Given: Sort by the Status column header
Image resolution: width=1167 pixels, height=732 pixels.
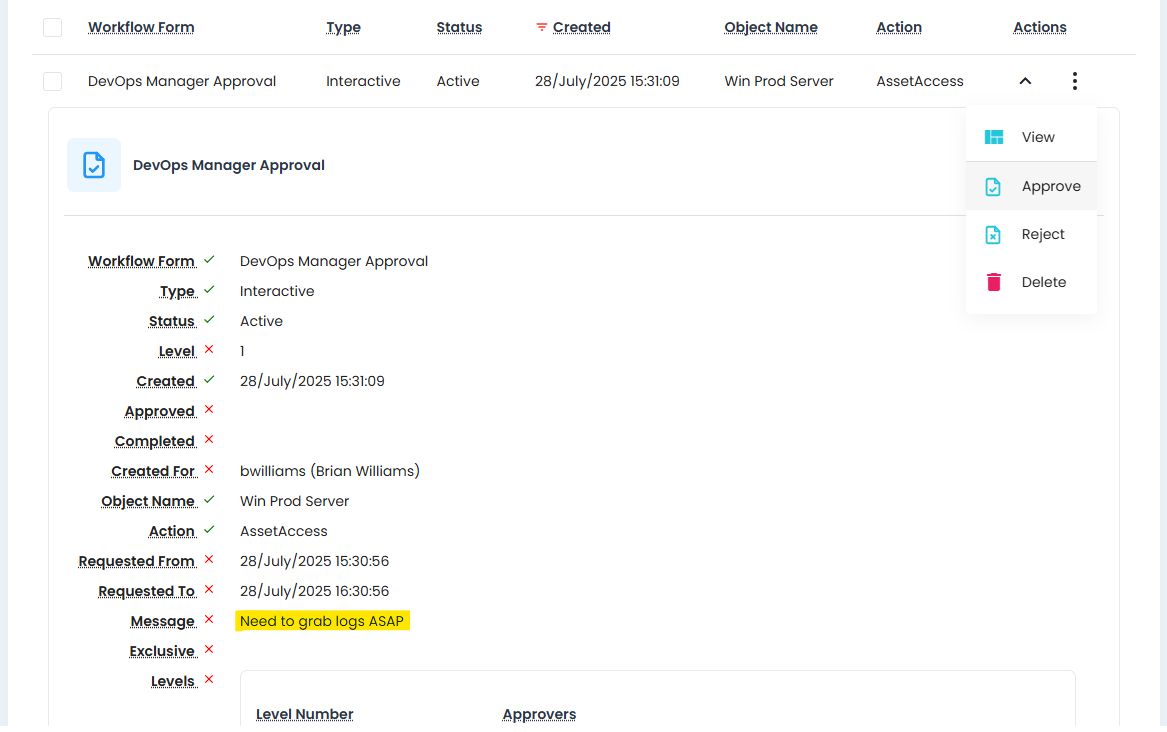Looking at the screenshot, I should 459,27.
